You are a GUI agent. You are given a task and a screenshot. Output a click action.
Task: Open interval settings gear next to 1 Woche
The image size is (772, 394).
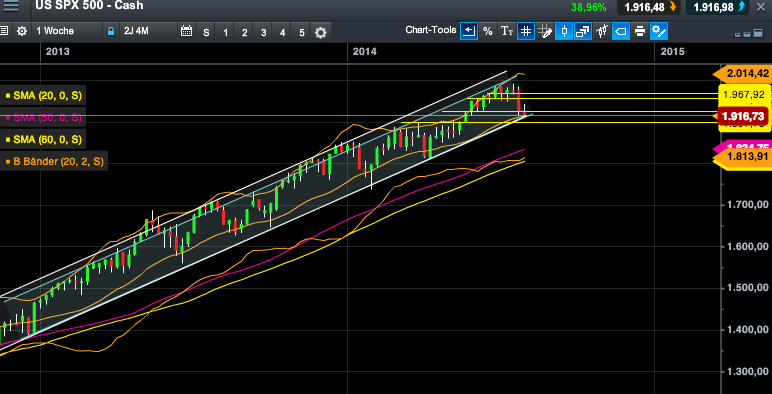[22, 31]
